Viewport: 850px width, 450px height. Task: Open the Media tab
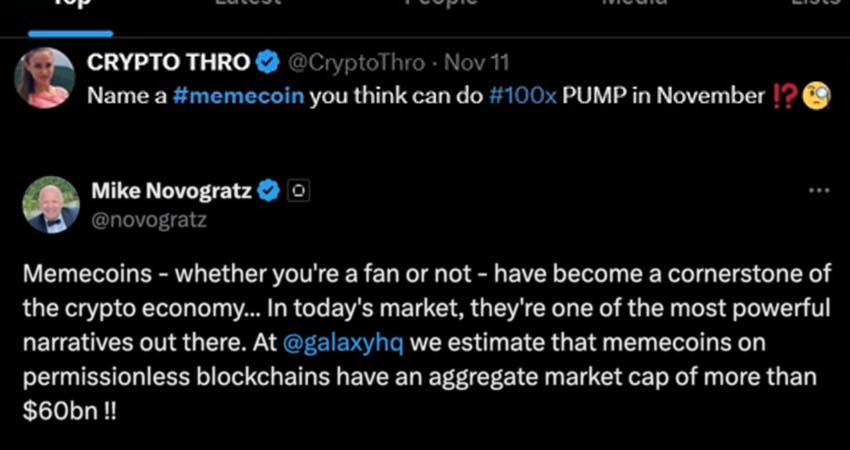[x=634, y=4]
